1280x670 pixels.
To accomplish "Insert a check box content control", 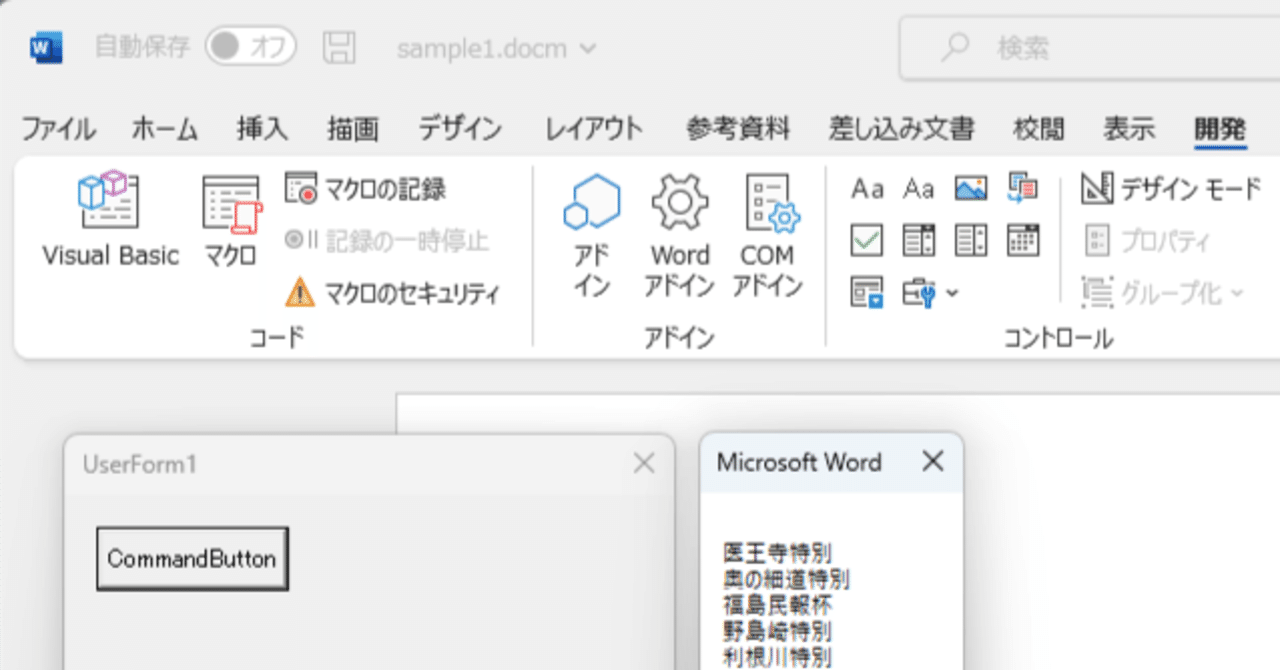I will click(866, 240).
